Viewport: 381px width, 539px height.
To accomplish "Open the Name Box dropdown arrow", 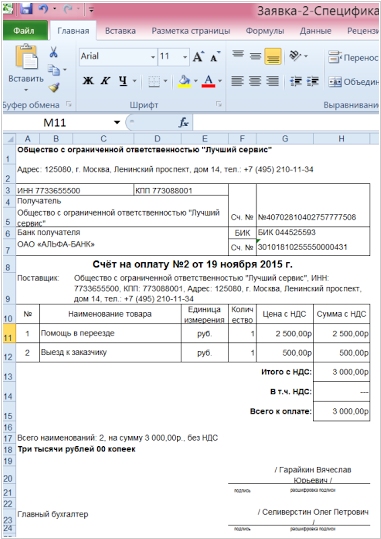I will [117, 122].
